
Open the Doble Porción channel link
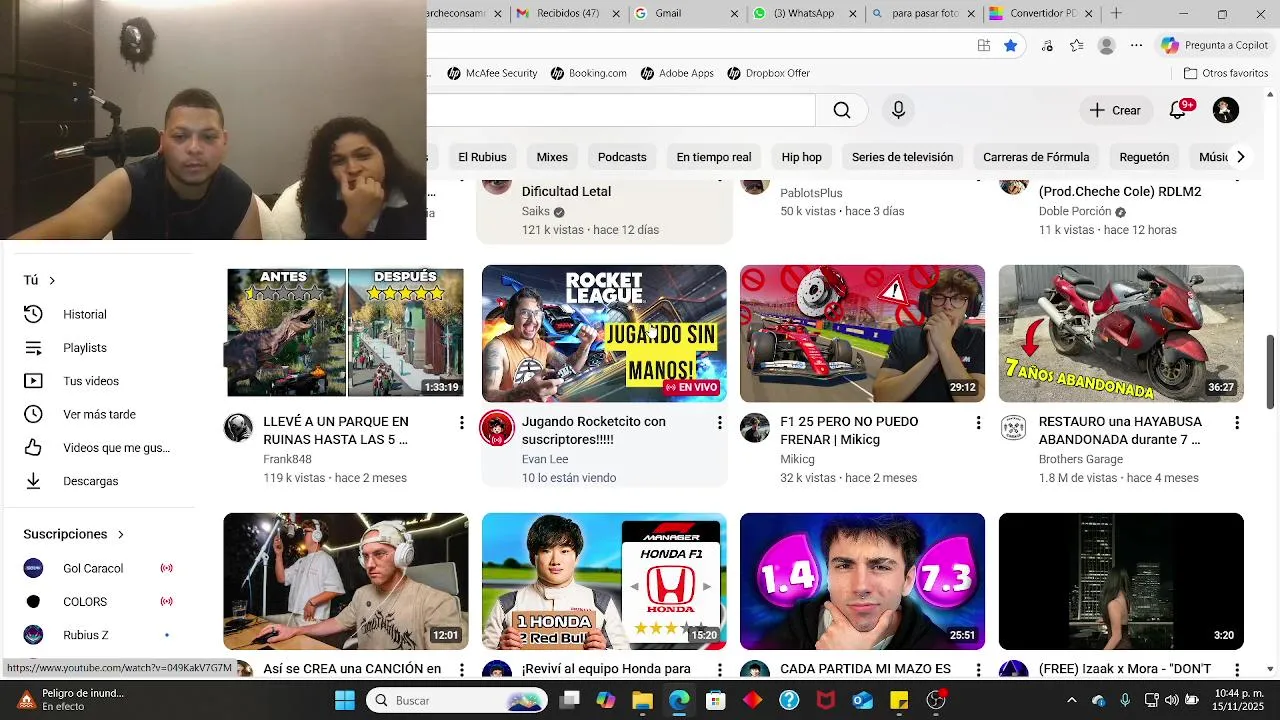coord(1075,211)
